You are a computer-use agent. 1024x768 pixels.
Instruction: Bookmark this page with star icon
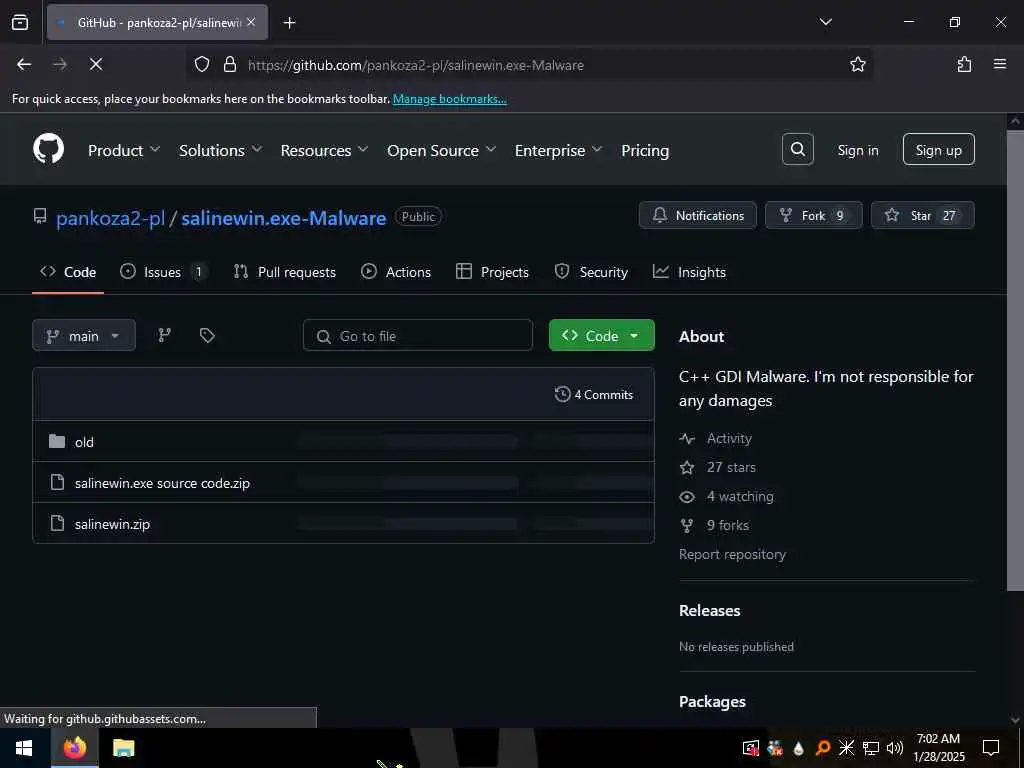(857, 64)
